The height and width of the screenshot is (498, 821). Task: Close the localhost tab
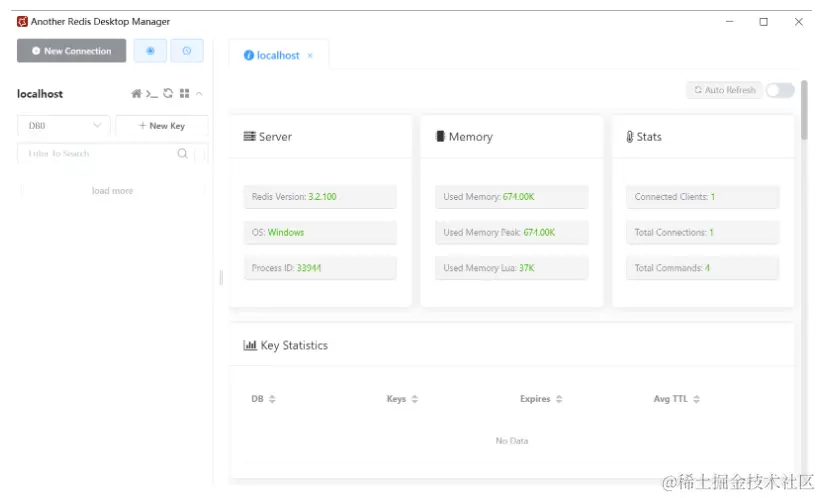[x=310, y=56]
